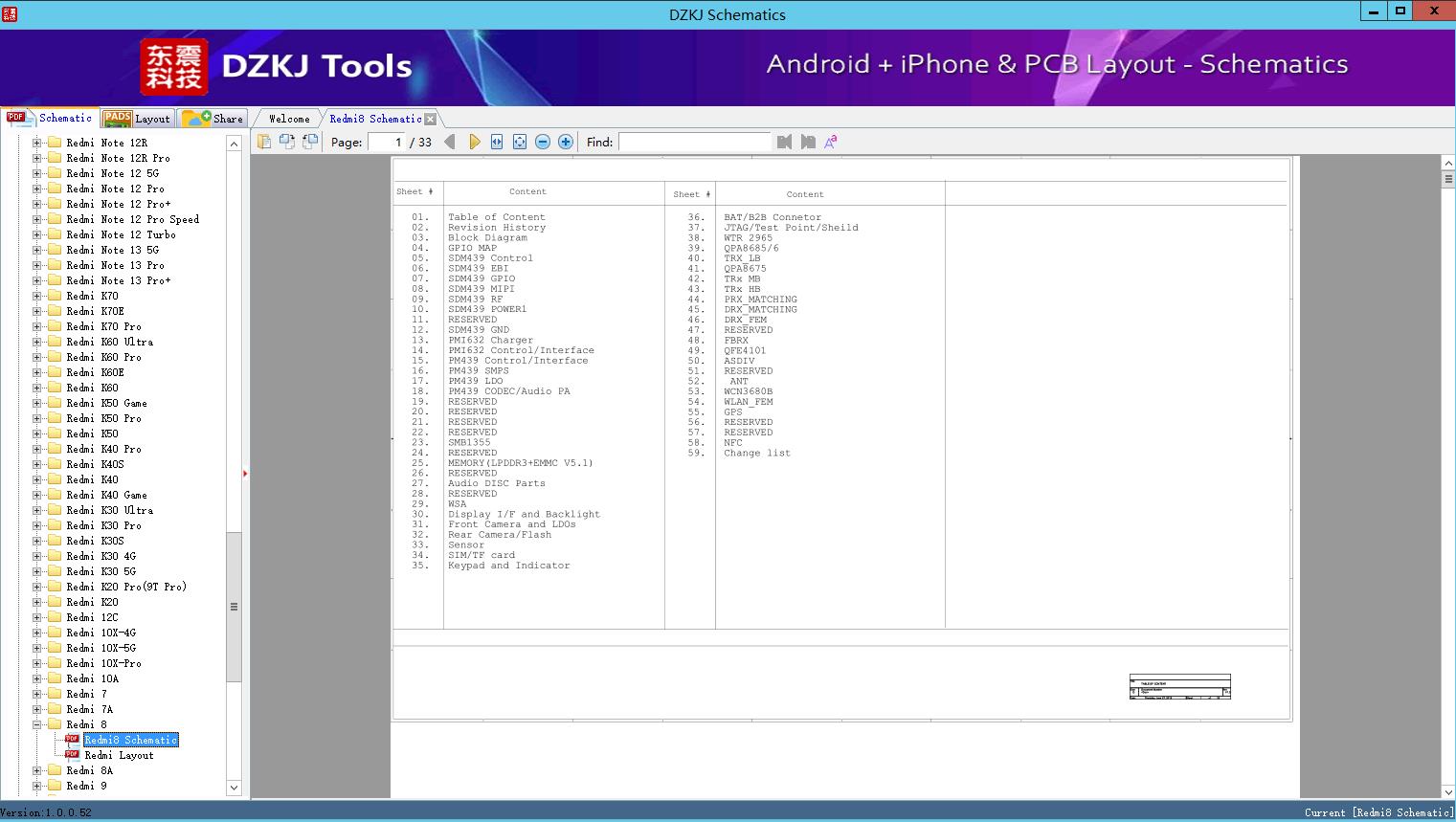Click the fit width icon
Screen dimensions: 1456x822
497,142
